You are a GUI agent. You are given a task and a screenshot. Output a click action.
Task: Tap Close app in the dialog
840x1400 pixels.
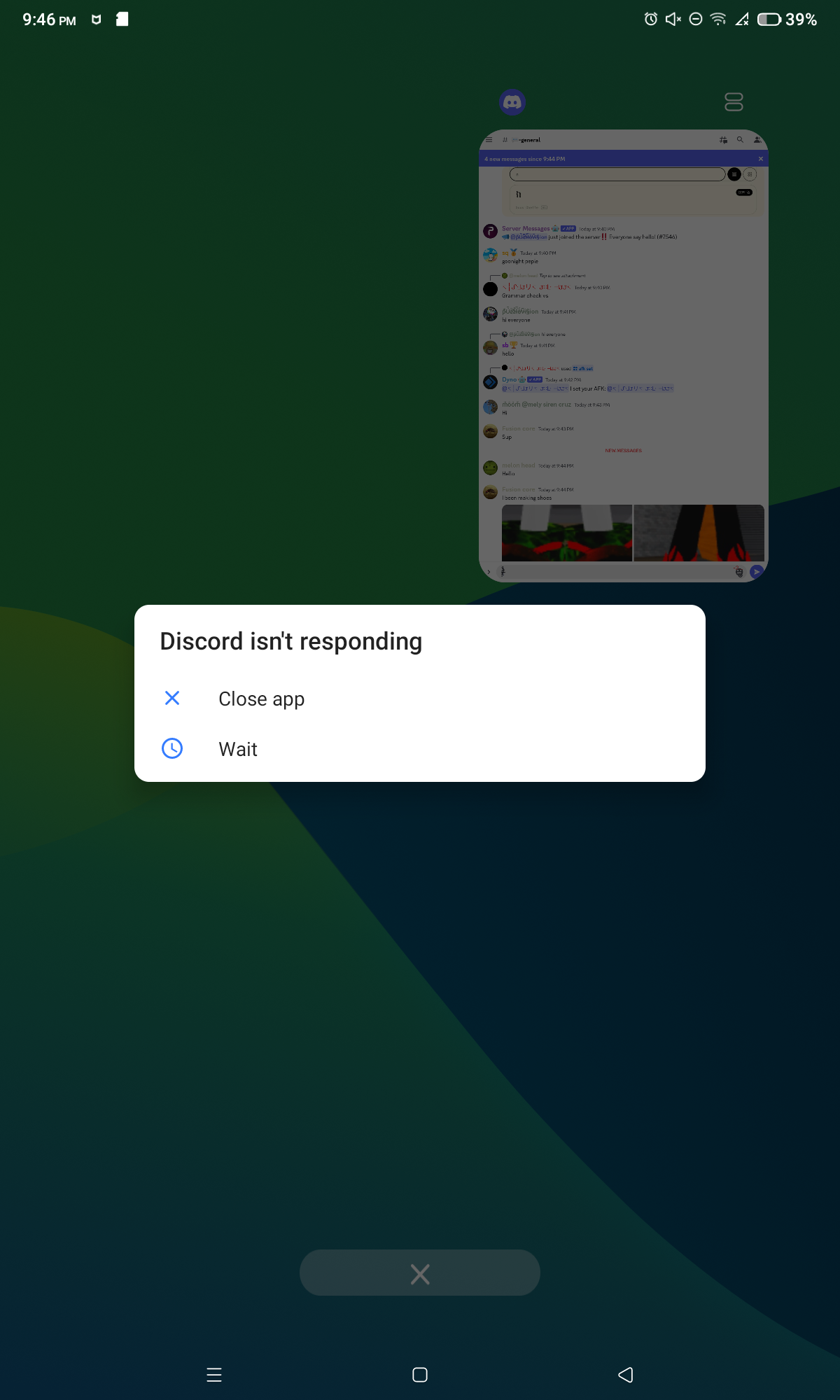[420, 699]
